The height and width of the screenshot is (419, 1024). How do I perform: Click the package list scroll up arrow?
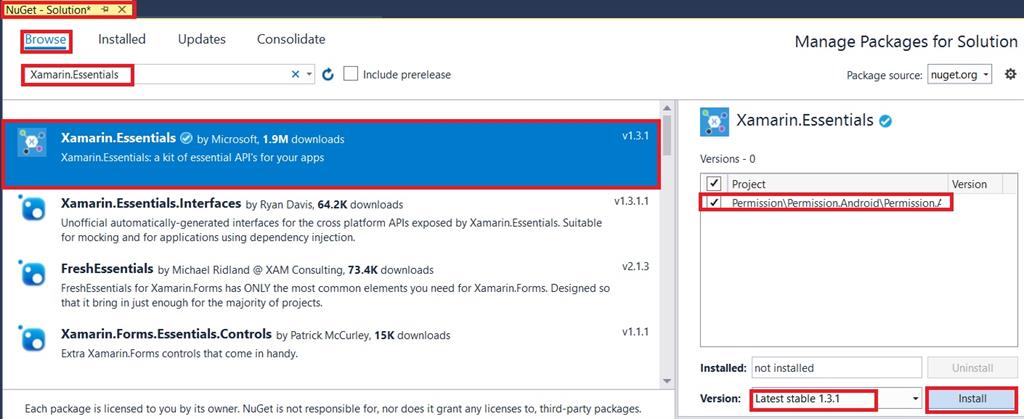click(x=667, y=108)
